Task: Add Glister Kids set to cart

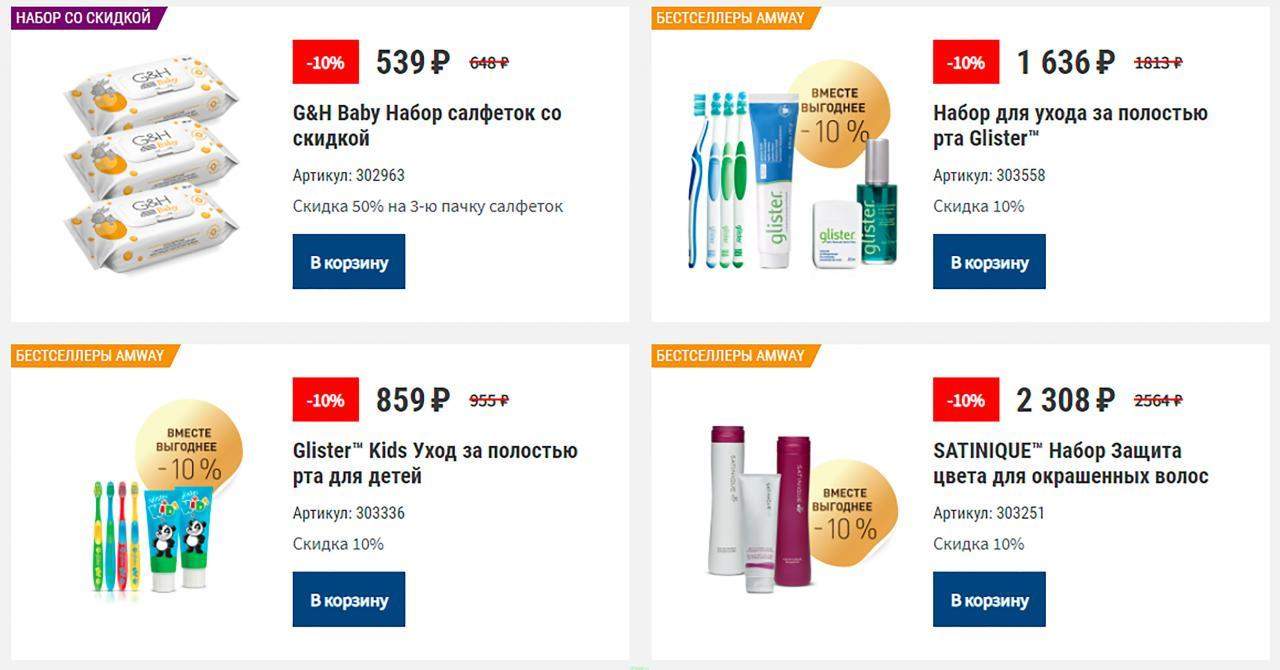Action: 348,599
